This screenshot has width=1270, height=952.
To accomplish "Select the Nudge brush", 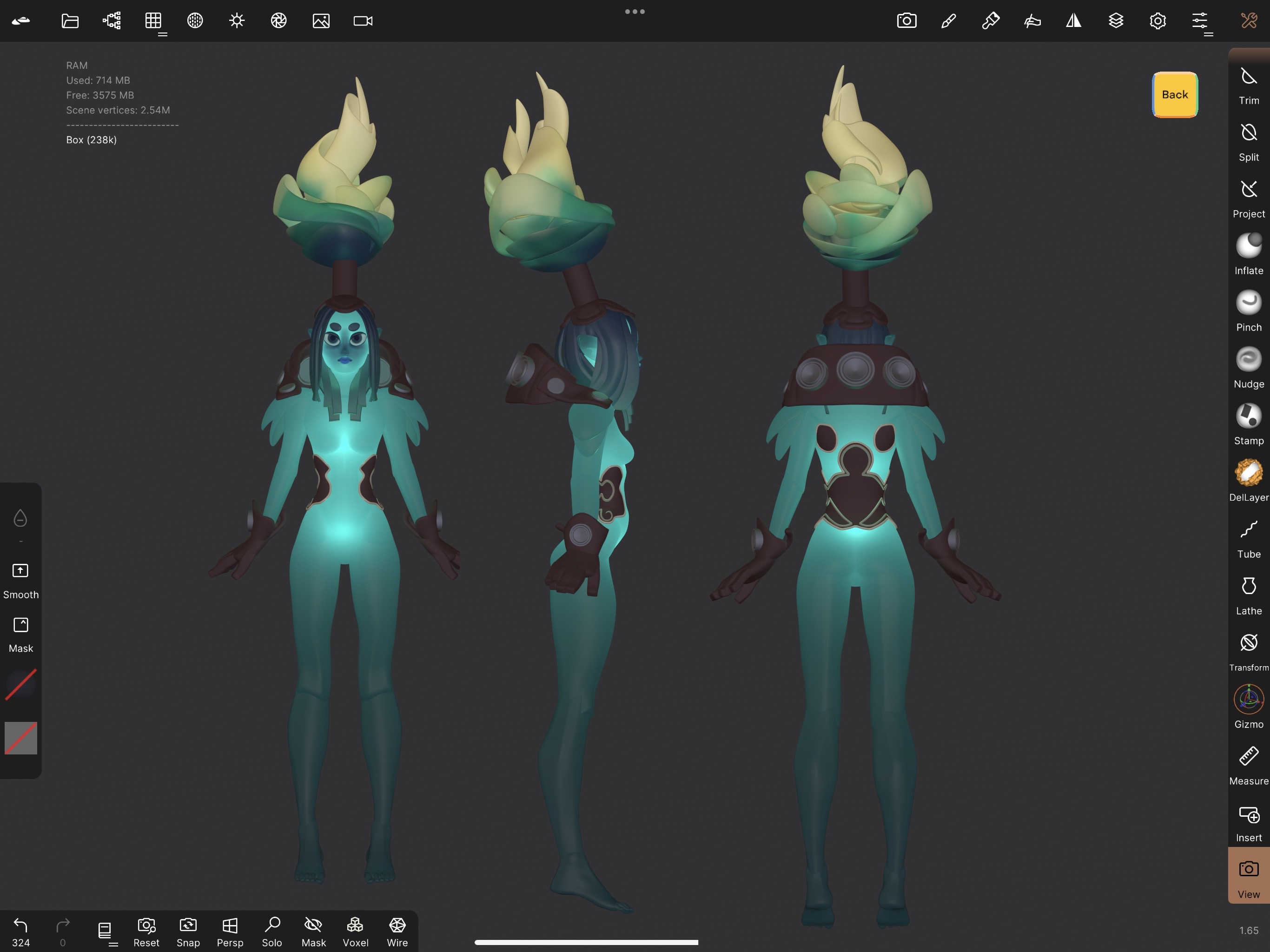I will tap(1248, 369).
